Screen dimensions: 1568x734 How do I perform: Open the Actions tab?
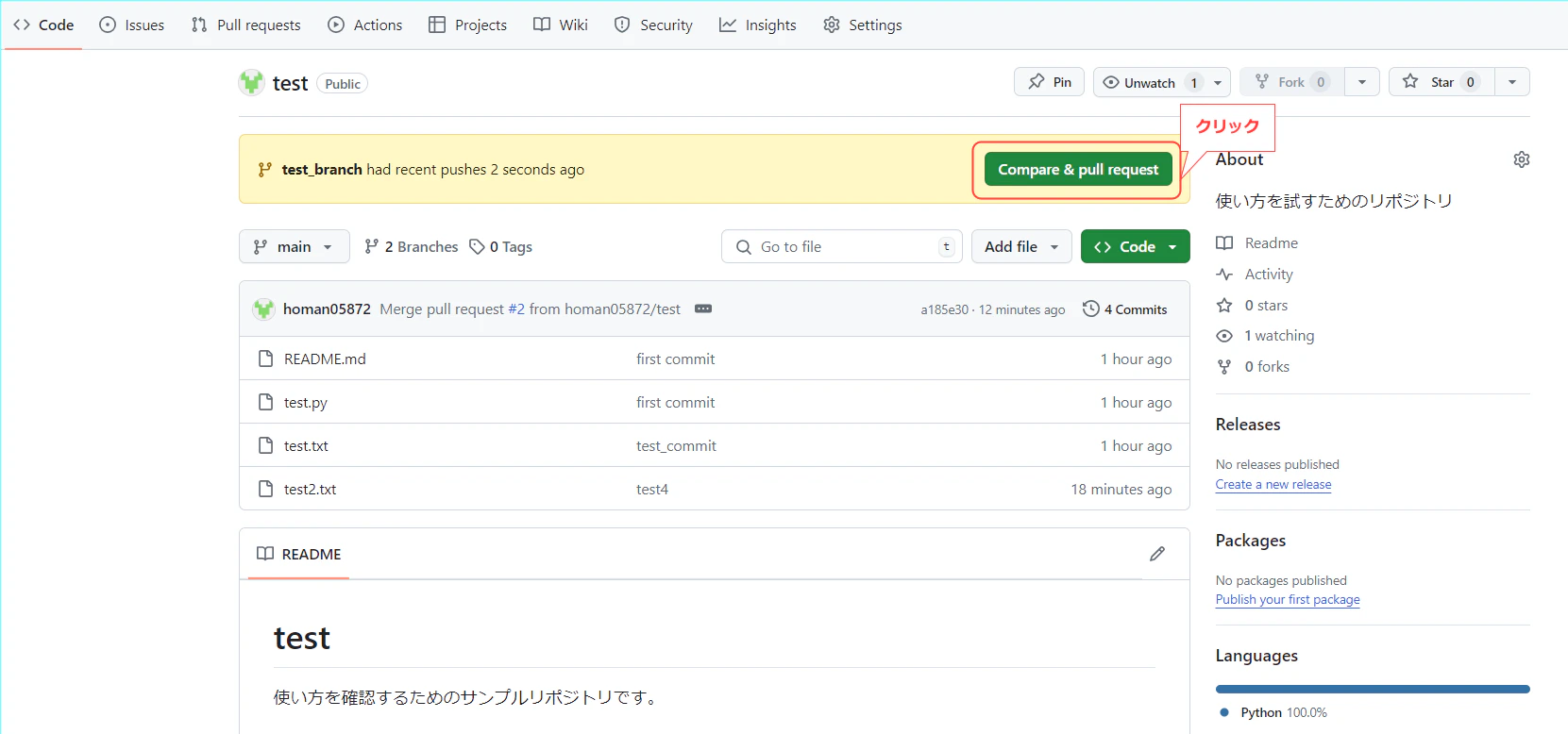pos(365,25)
